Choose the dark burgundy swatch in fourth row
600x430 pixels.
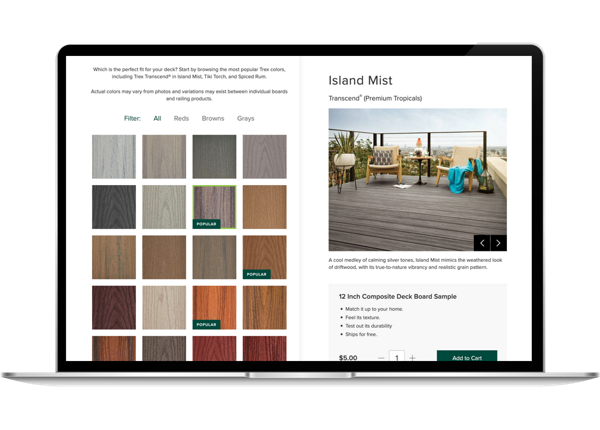114,308
